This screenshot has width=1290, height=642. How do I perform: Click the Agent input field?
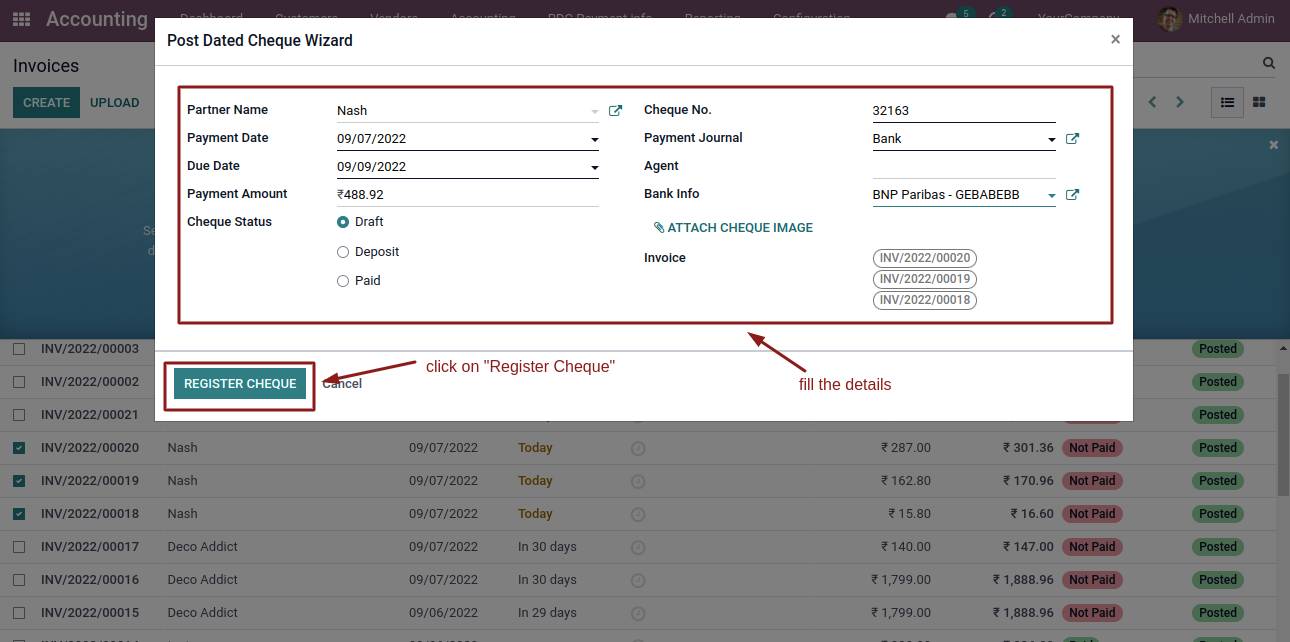964,166
